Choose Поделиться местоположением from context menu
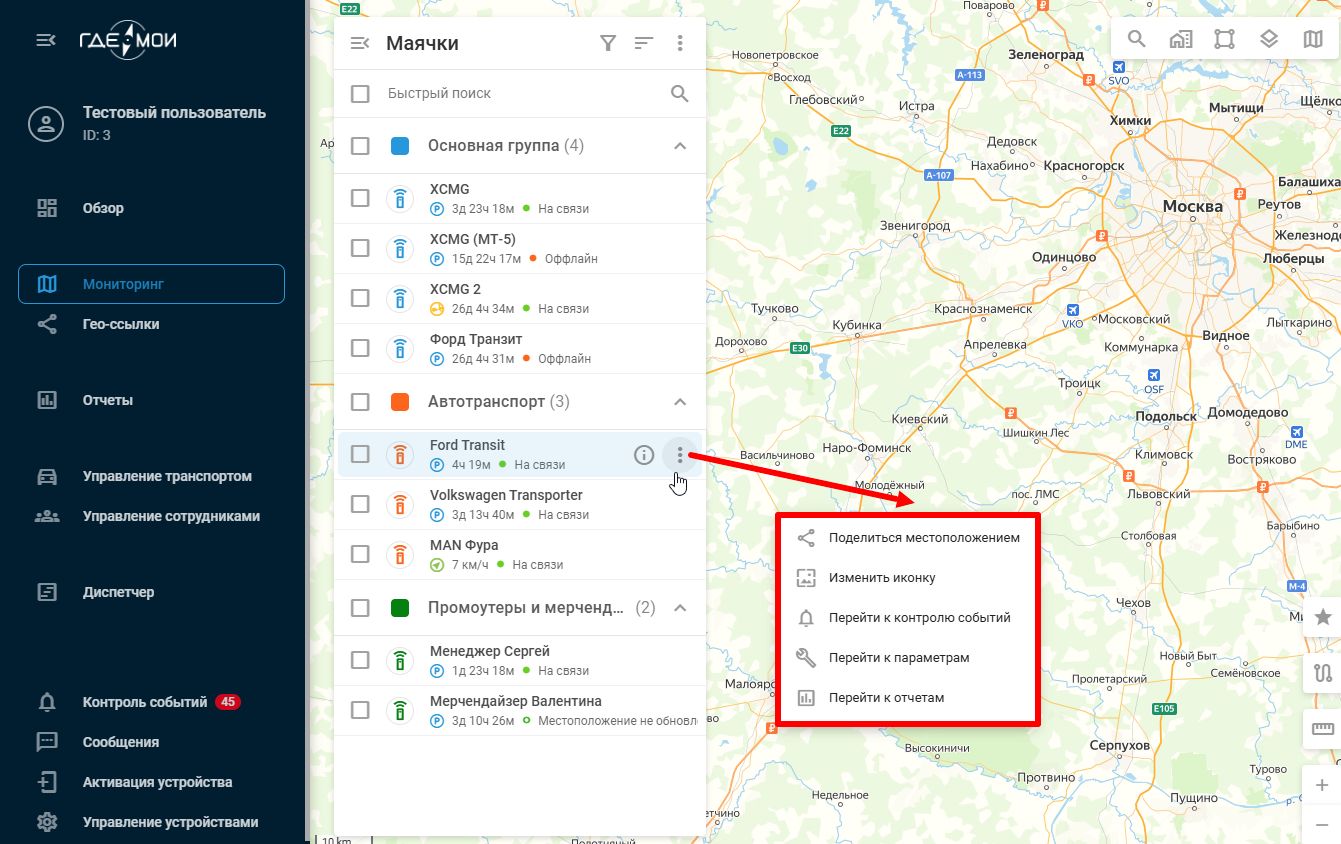Viewport: 1341px width, 844px height. coord(923,538)
